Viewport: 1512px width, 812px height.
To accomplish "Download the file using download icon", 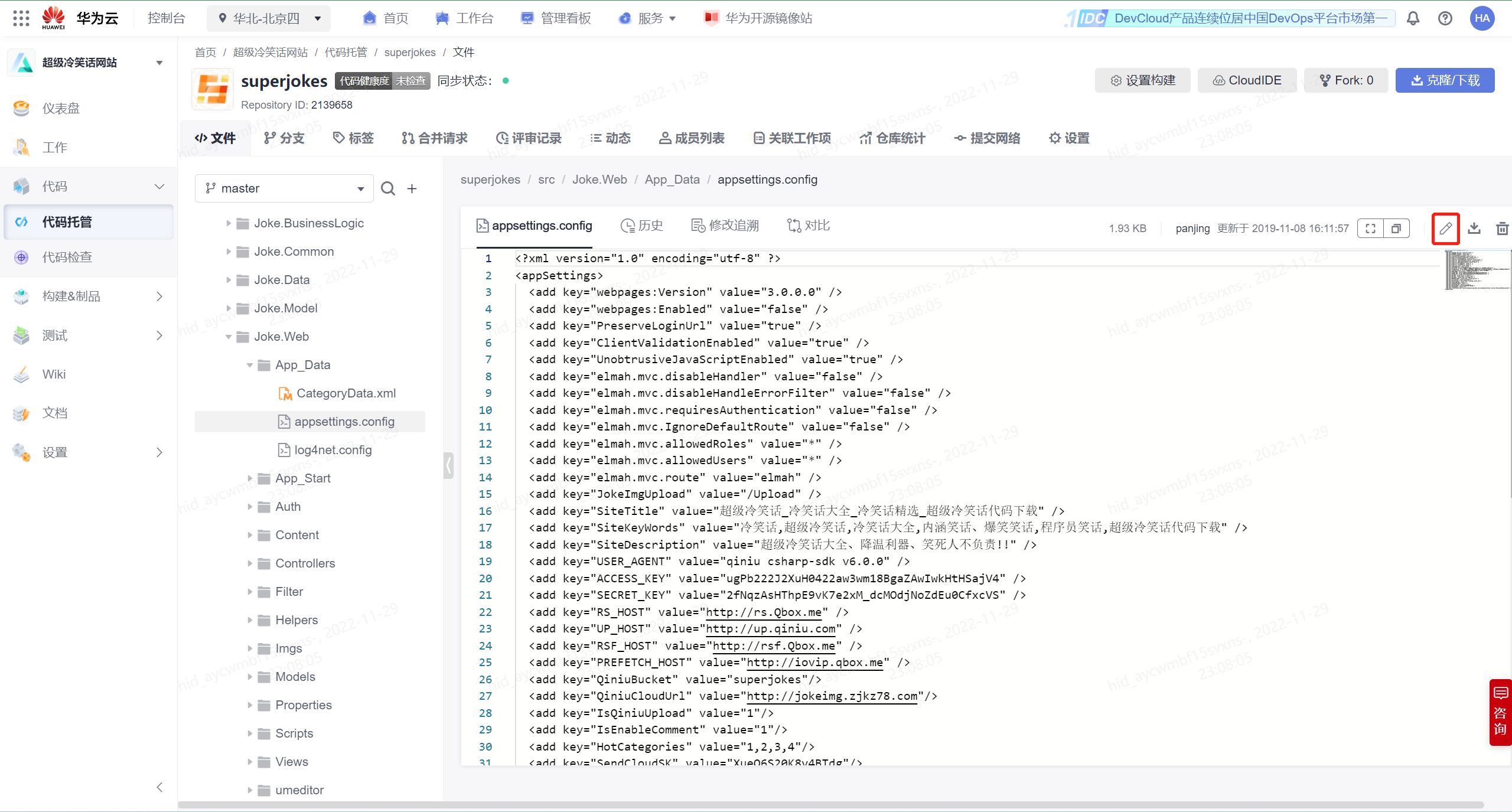I will point(1474,229).
